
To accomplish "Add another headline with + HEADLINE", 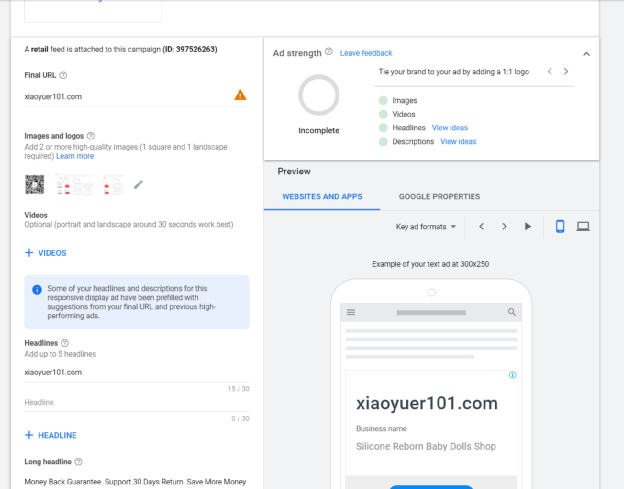I will pyautogui.click(x=51, y=435).
